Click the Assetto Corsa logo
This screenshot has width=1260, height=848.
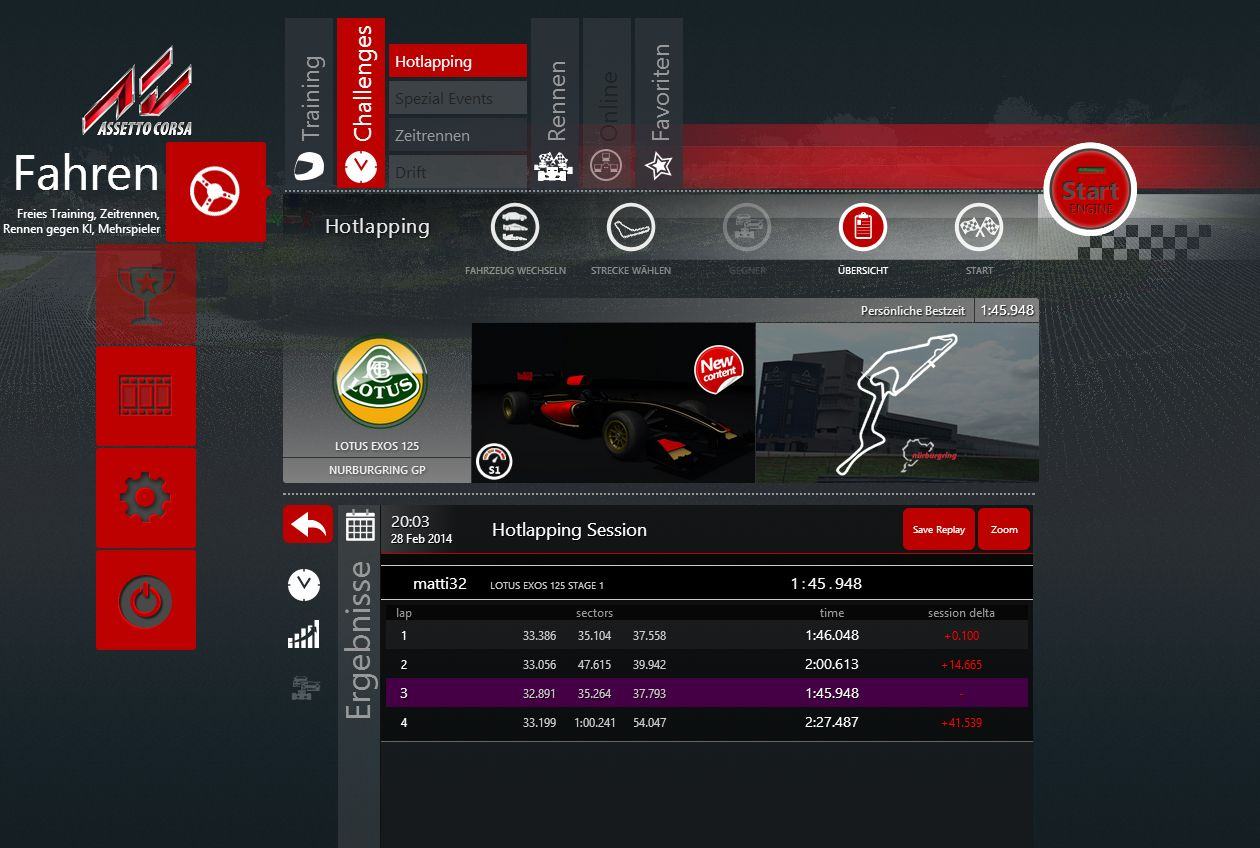[x=137, y=92]
